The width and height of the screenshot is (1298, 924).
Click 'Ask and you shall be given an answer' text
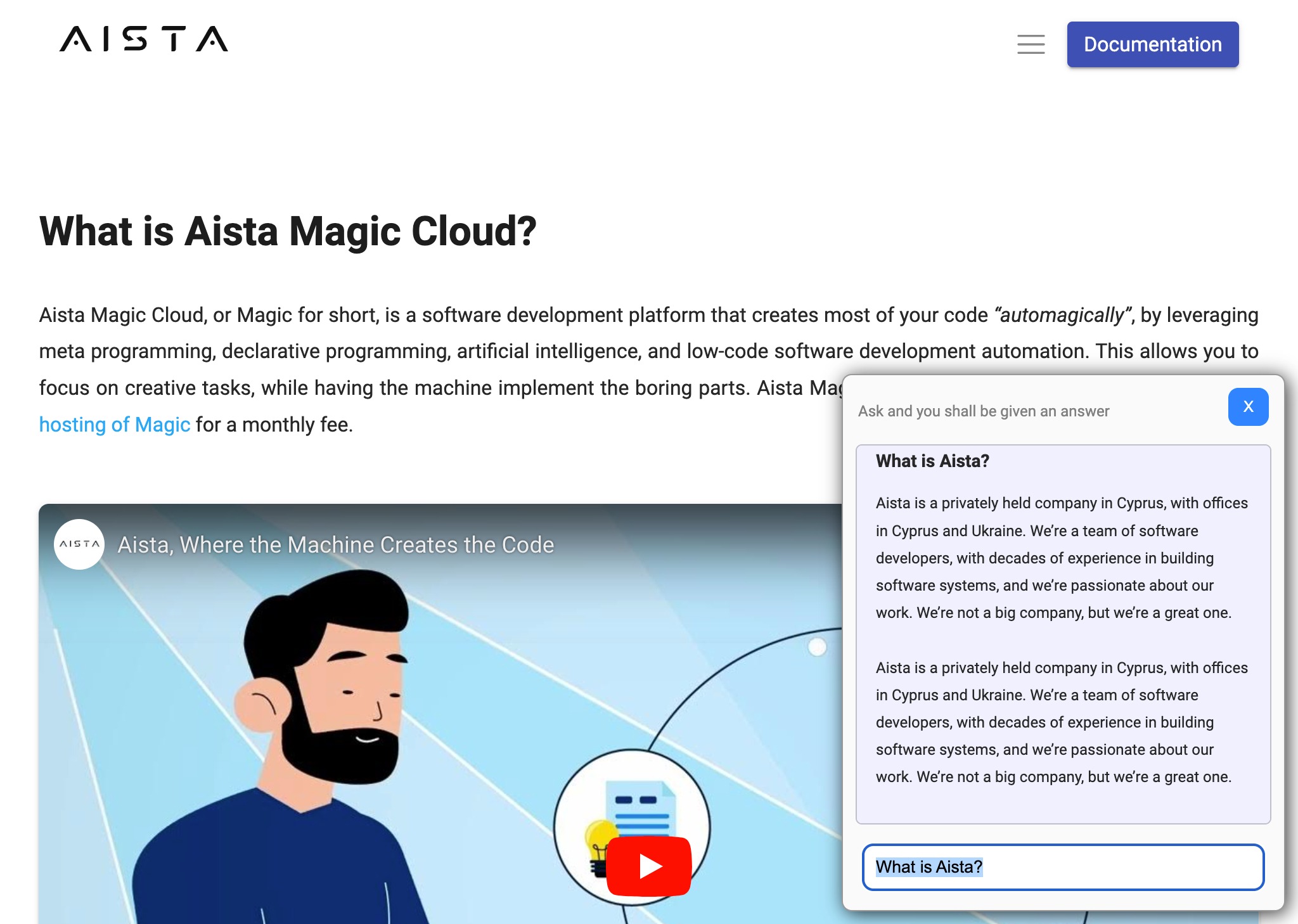coord(984,411)
